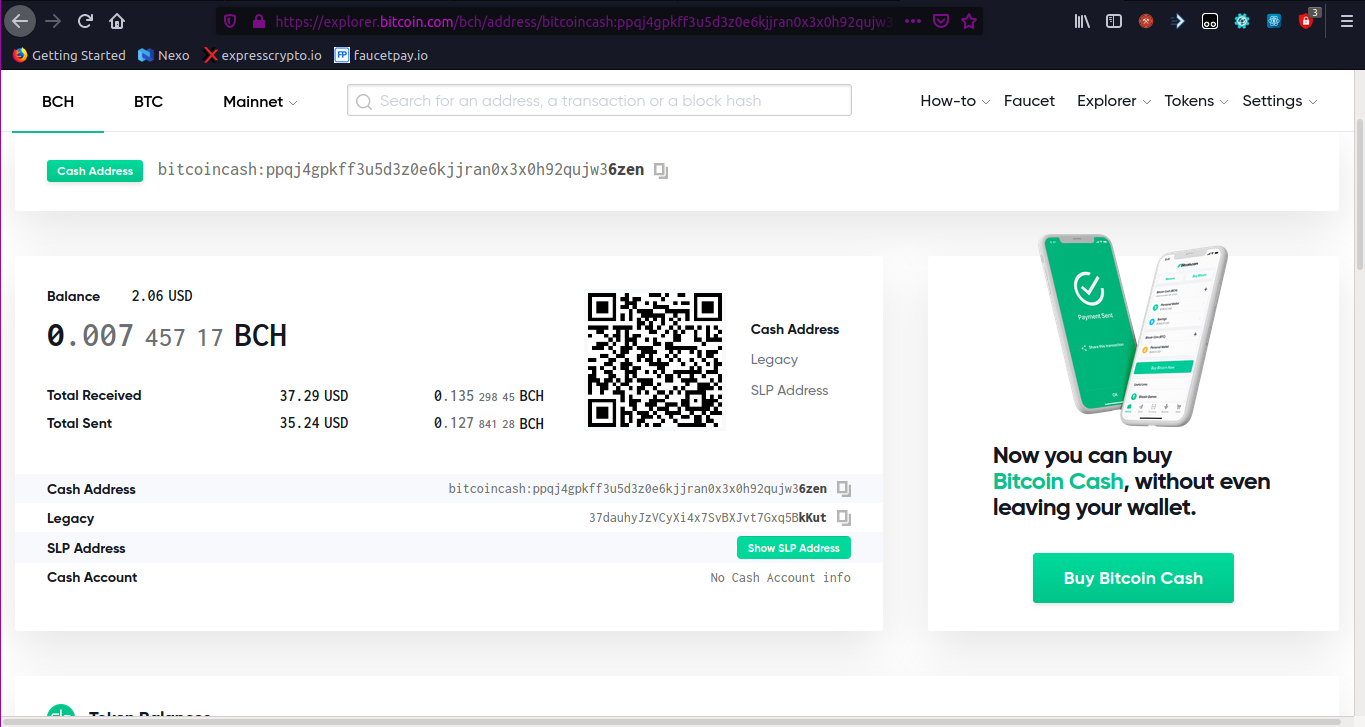Click the bitcoincash address text beside the green badge
This screenshot has height=727, width=1365.
click(x=401, y=171)
